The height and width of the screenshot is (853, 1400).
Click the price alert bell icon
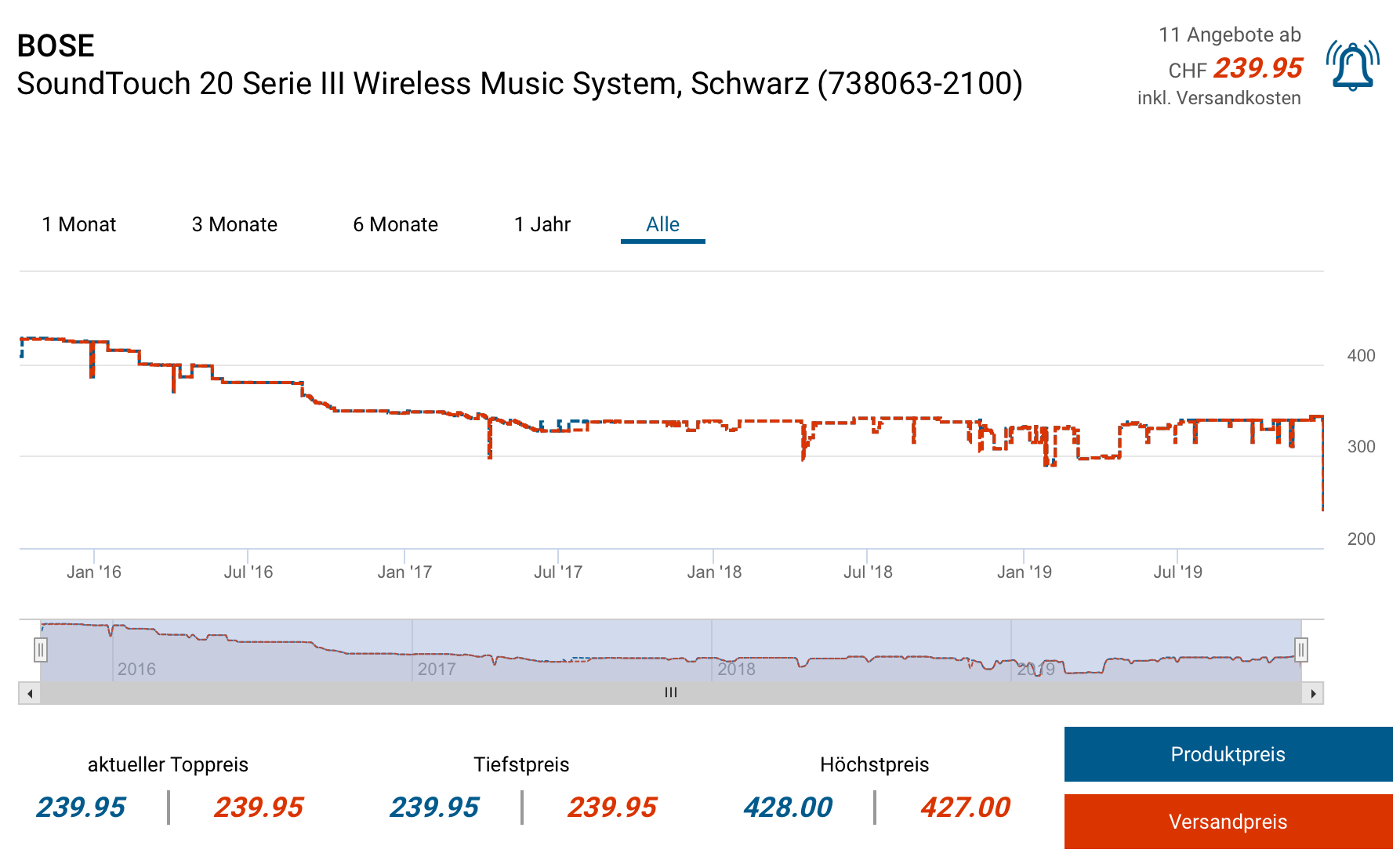[1352, 66]
